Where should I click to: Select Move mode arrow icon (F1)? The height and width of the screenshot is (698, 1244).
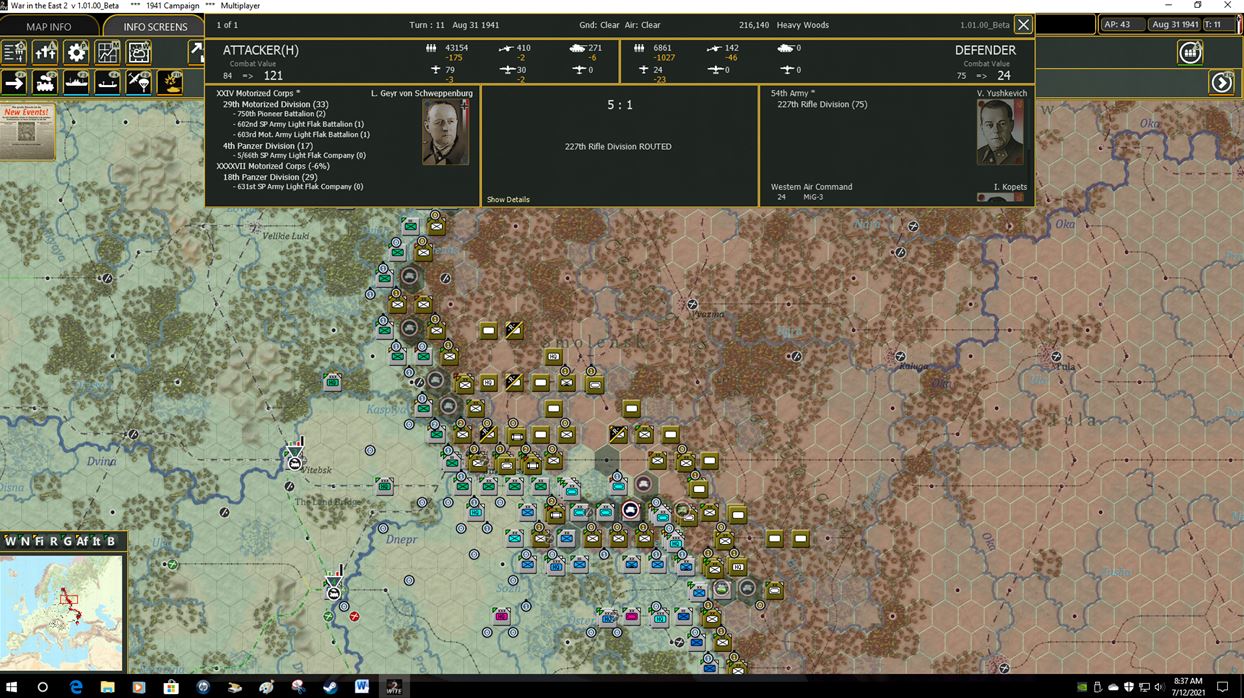point(14,83)
